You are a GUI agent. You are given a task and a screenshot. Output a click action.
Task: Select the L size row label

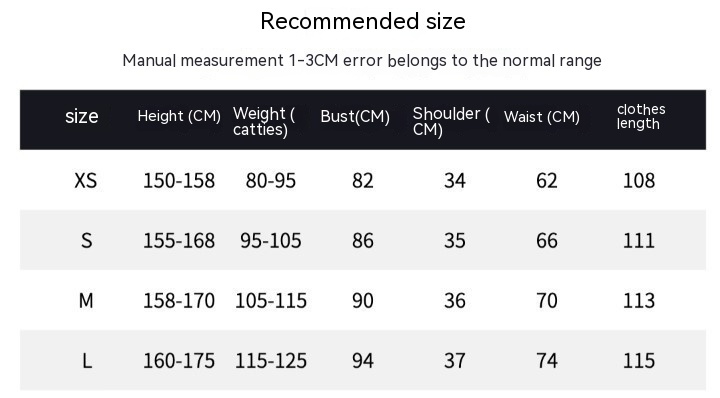87,361
